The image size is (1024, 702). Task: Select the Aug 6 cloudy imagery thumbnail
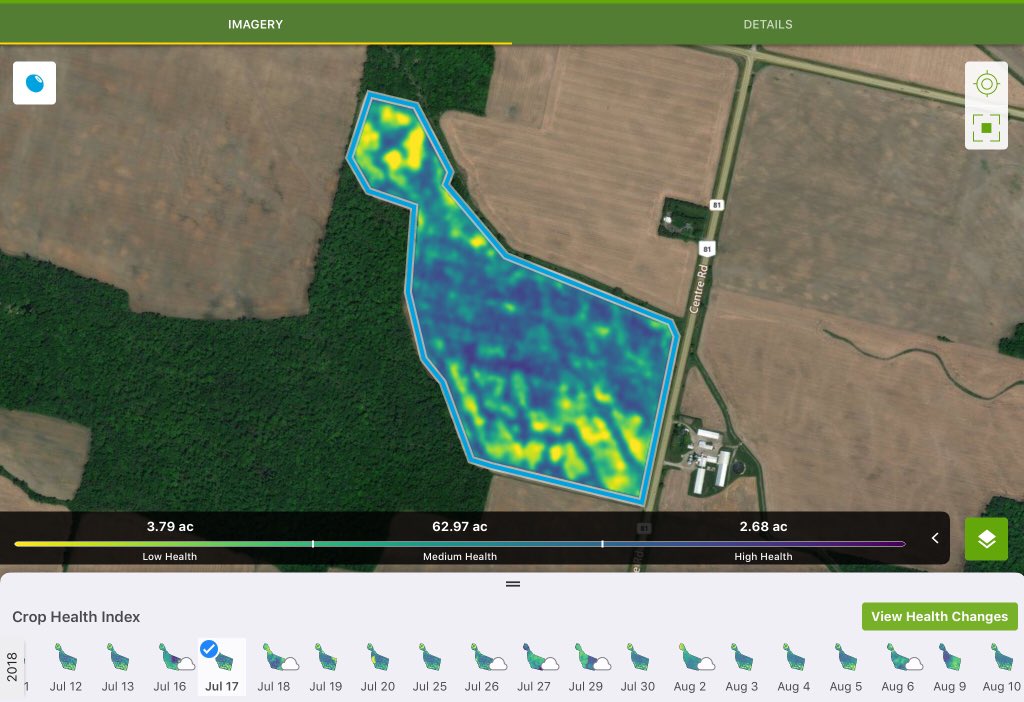coord(898,667)
